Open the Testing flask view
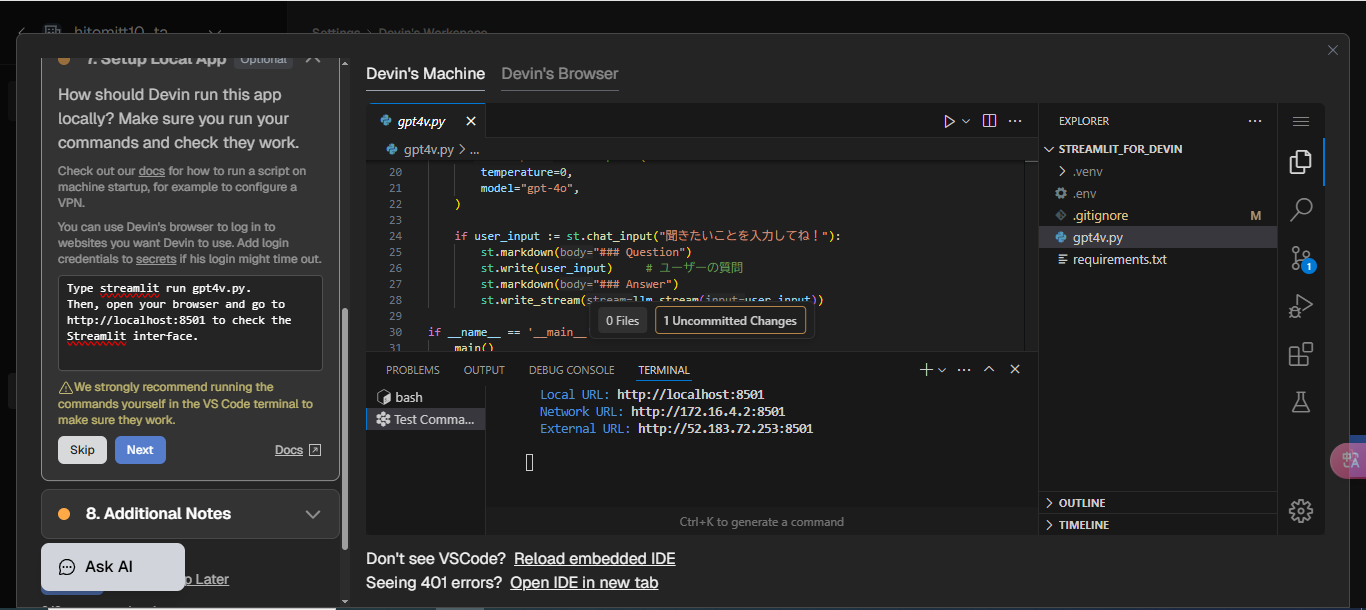The height and width of the screenshot is (610, 1366). click(1300, 402)
